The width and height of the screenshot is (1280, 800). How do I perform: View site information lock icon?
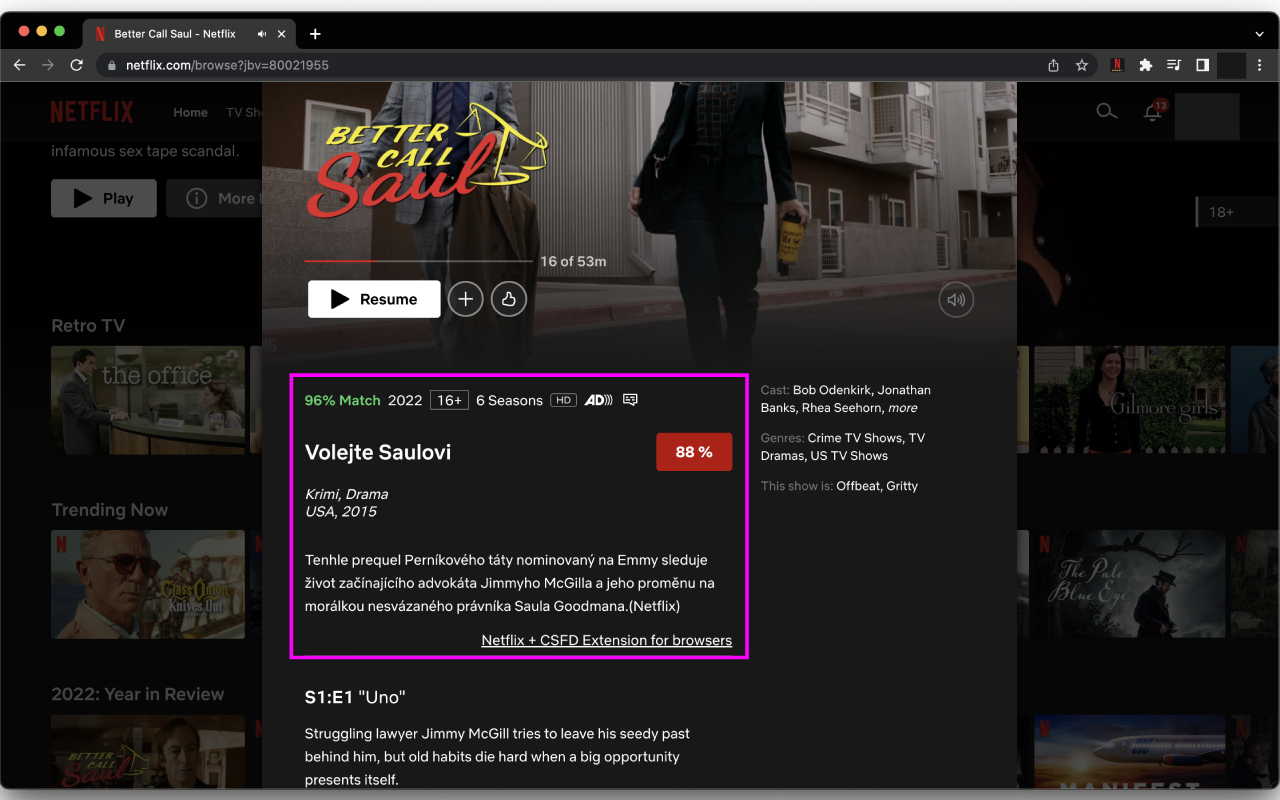112,65
